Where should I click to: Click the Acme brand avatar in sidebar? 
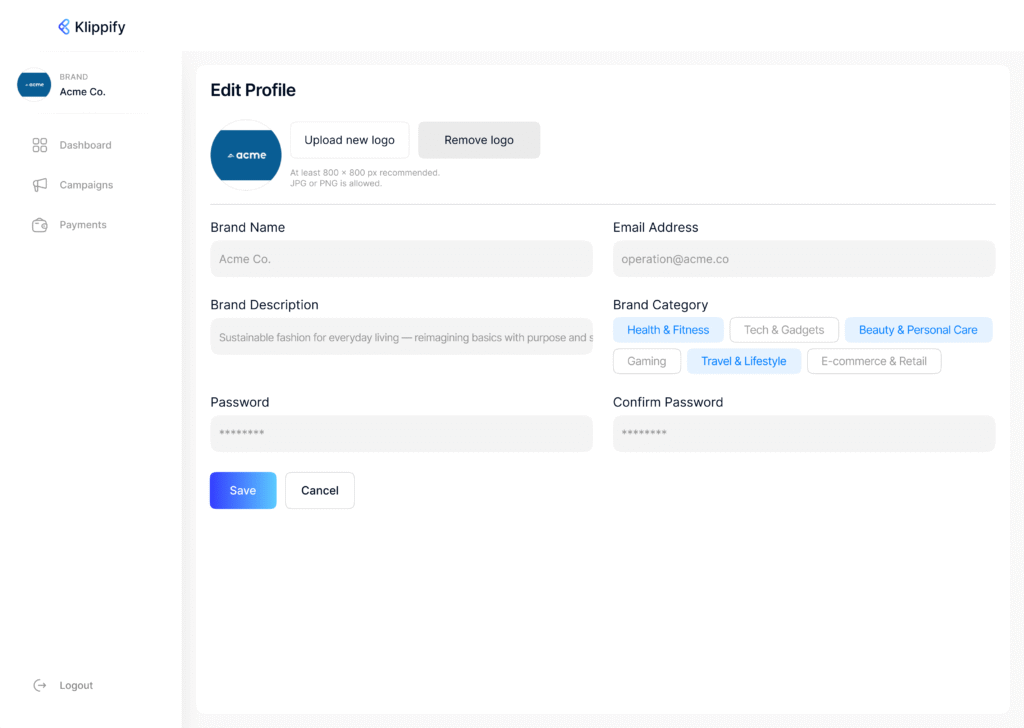[x=34, y=84]
